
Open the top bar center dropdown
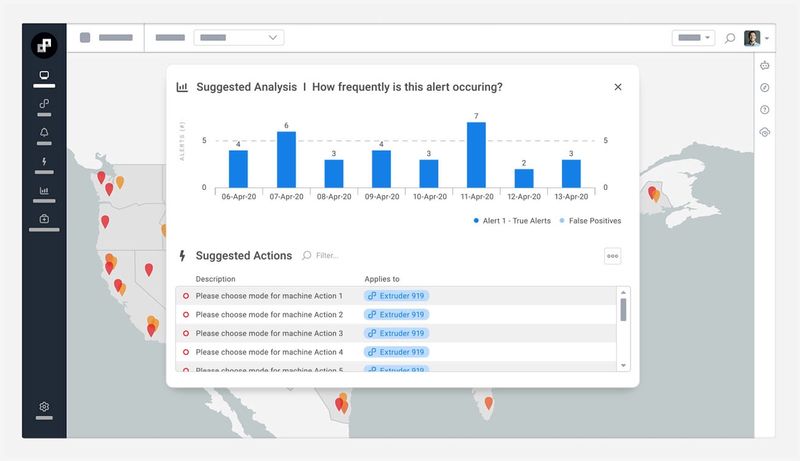(239, 37)
